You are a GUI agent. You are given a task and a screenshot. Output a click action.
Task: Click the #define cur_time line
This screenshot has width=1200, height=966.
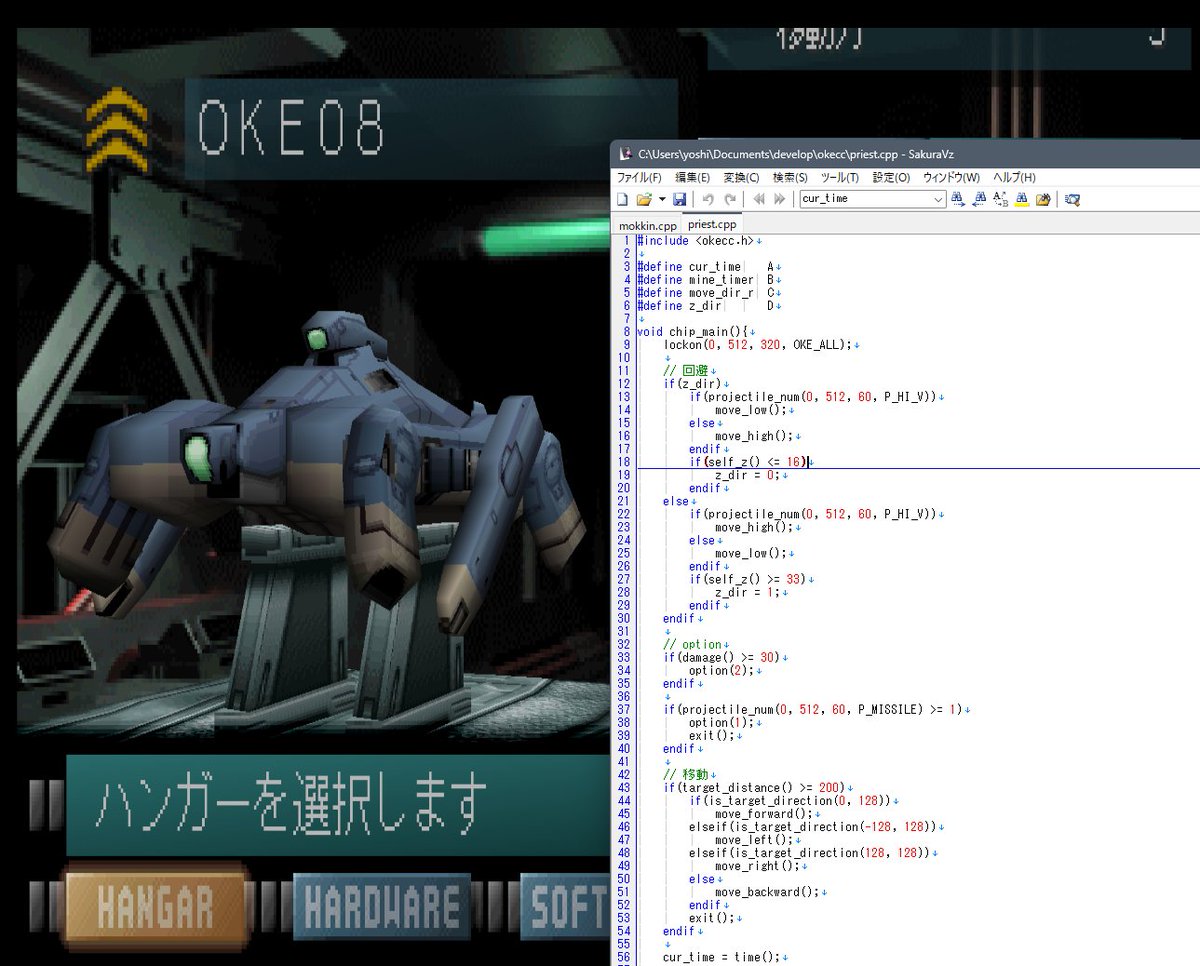(708, 267)
